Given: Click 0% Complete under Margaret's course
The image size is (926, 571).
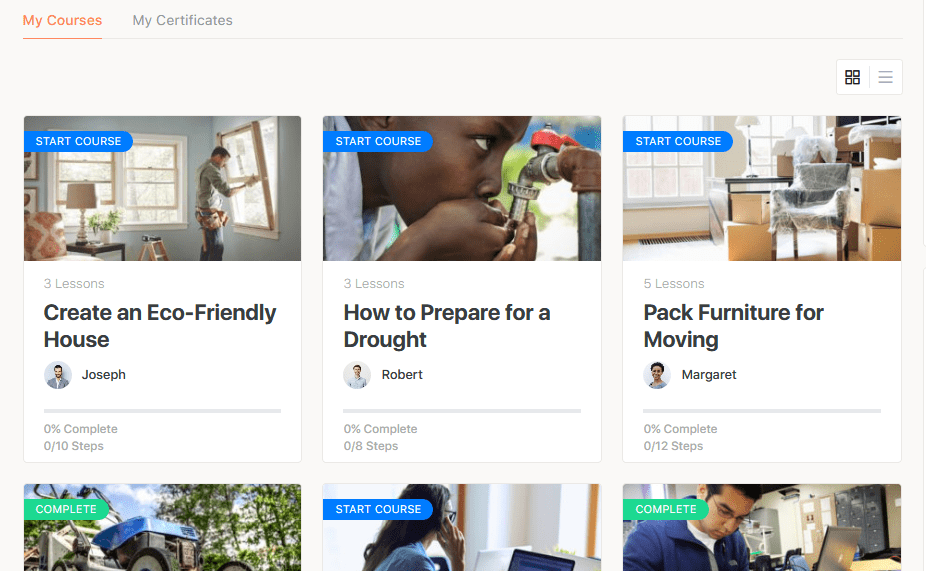Looking at the screenshot, I should point(680,429).
